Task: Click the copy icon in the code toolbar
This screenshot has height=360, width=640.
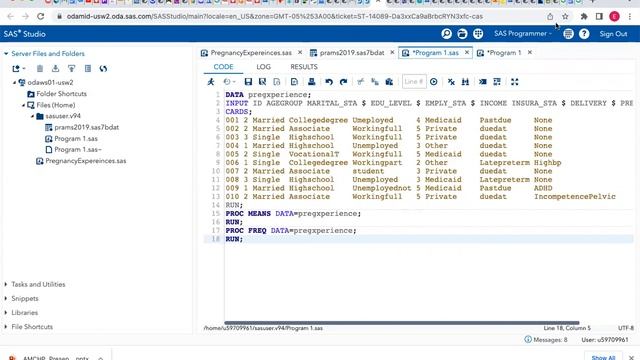Action: pos(375,82)
